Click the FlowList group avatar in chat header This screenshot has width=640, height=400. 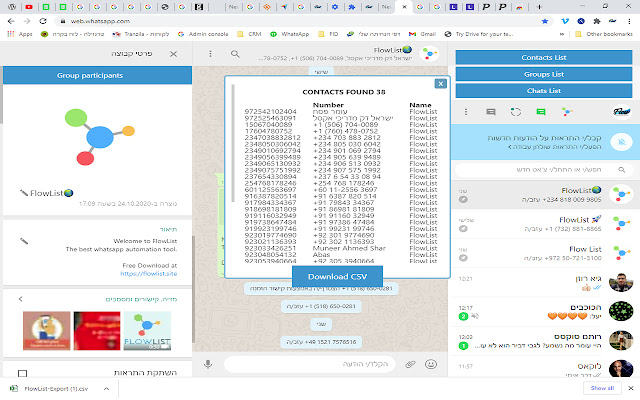click(429, 53)
